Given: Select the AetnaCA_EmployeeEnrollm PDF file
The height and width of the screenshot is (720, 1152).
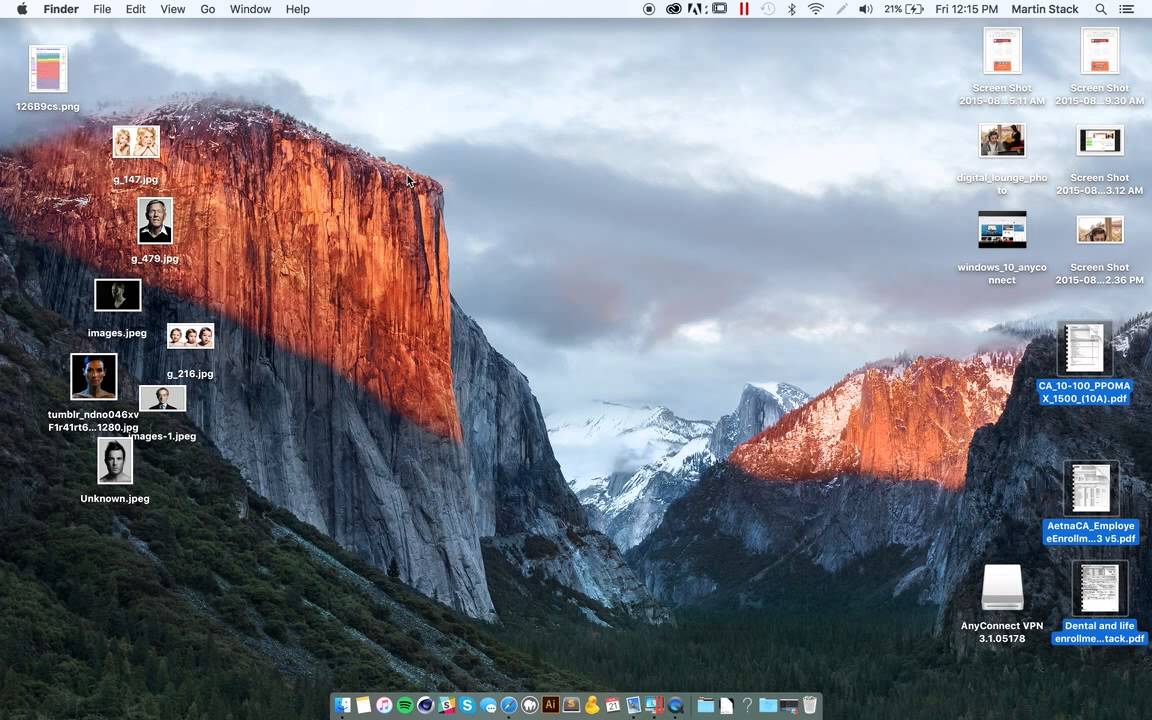Looking at the screenshot, I should click(1090, 489).
